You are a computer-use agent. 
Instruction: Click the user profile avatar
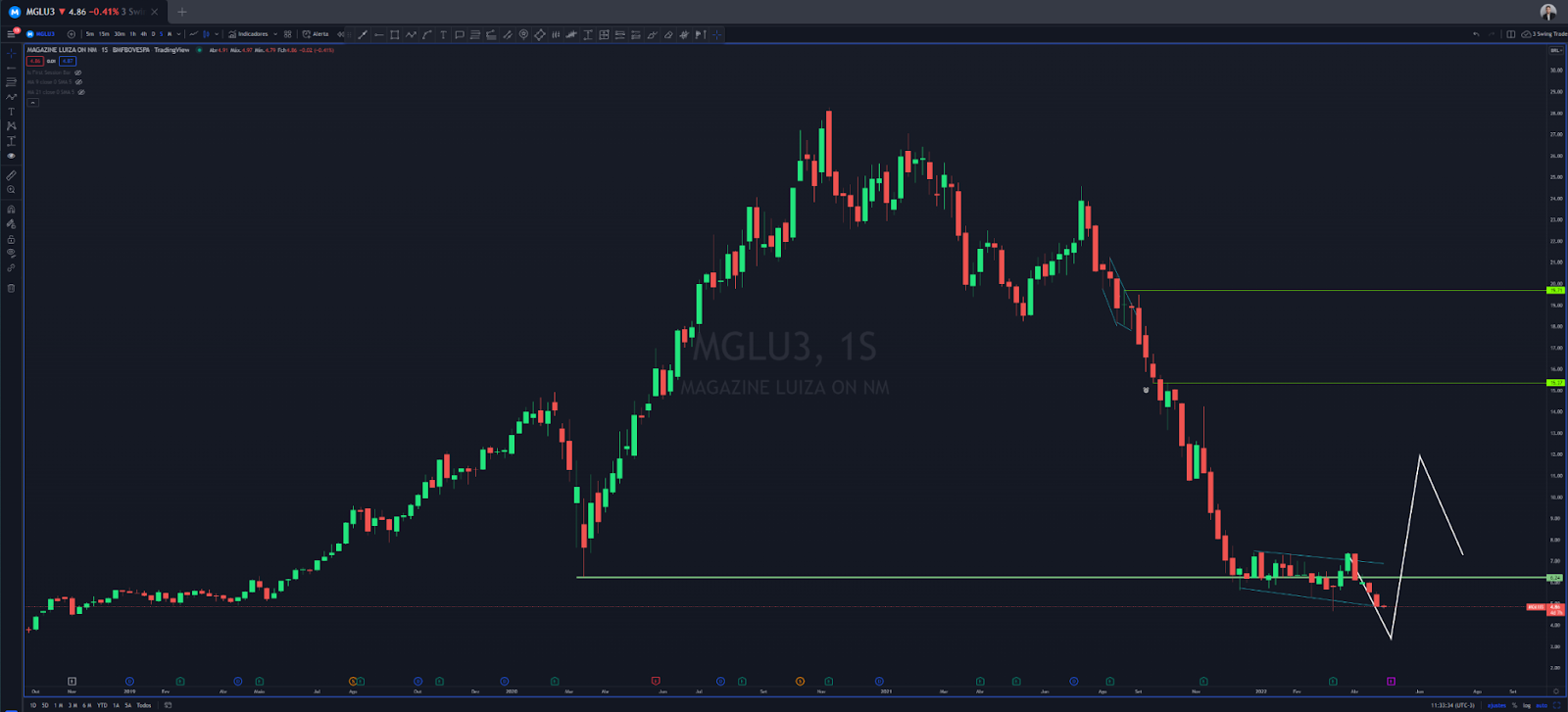click(1548, 12)
